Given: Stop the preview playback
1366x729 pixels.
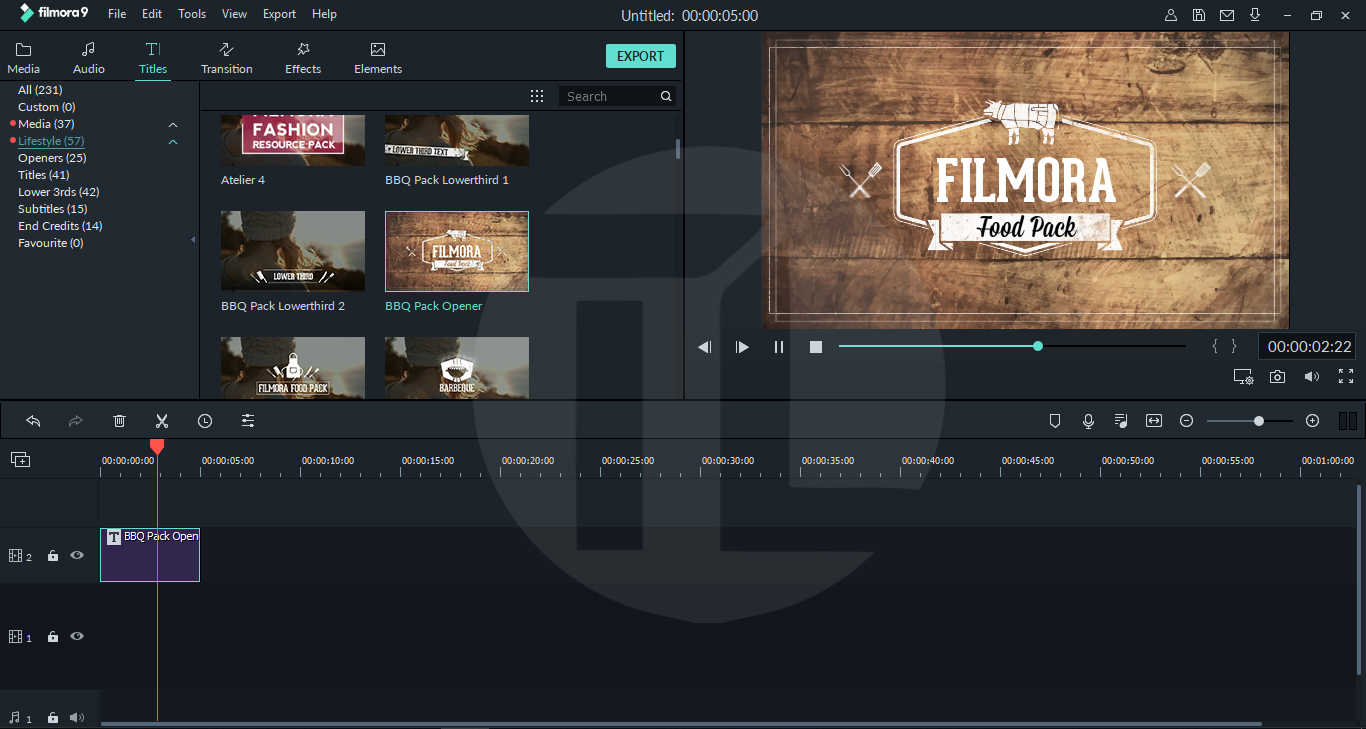Looking at the screenshot, I should [816, 347].
